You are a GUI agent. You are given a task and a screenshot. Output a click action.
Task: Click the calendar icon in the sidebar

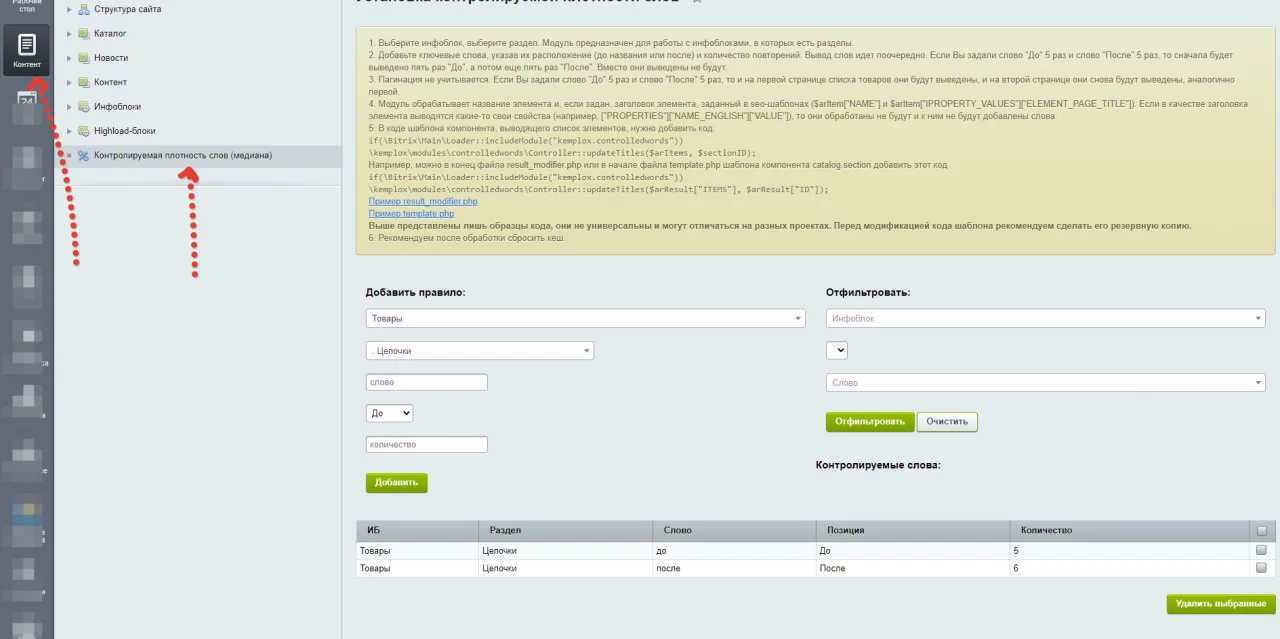coord(27,99)
